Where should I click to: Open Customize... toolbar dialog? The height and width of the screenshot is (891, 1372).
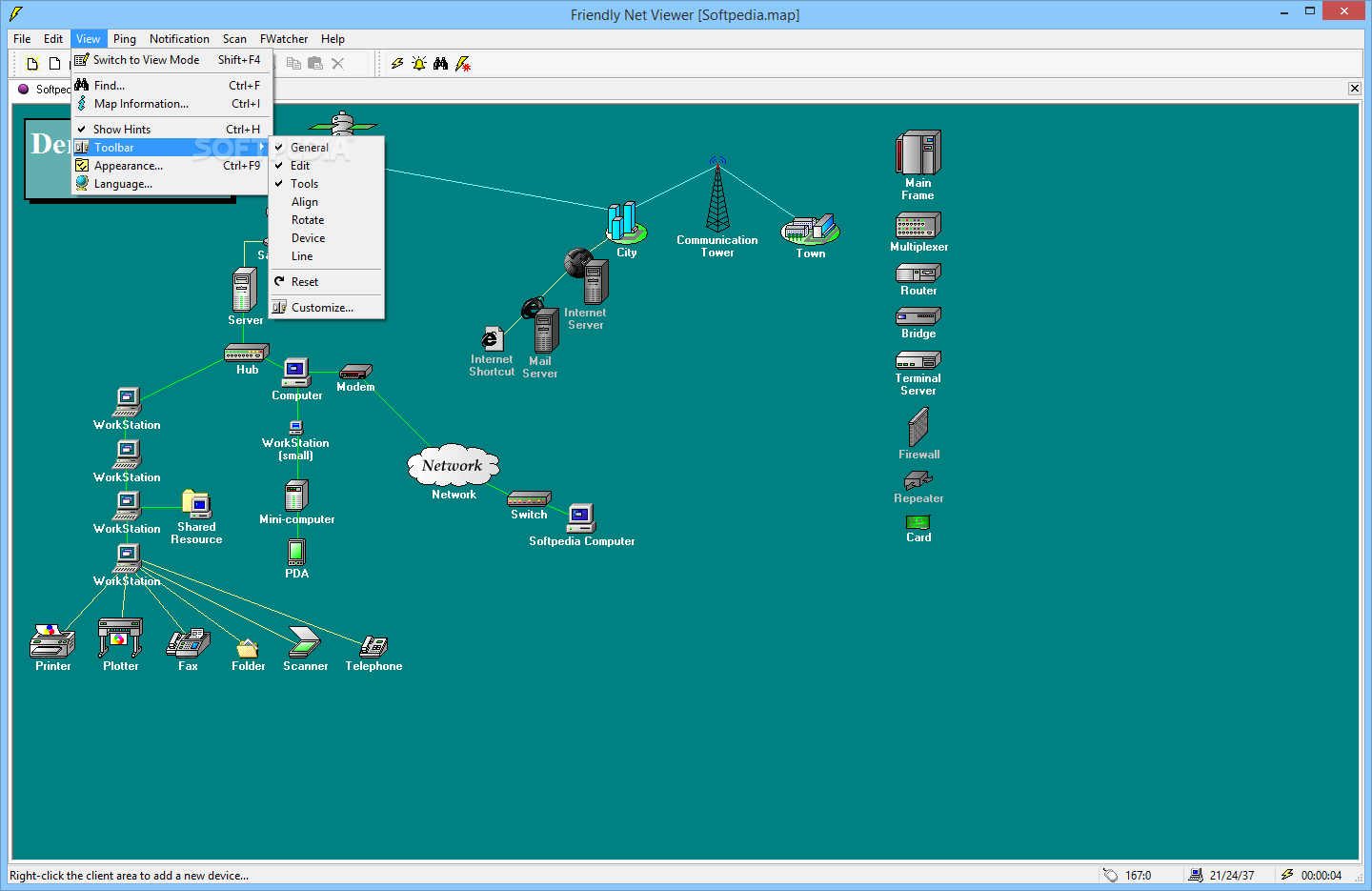pyautogui.click(x=327, y=308)
